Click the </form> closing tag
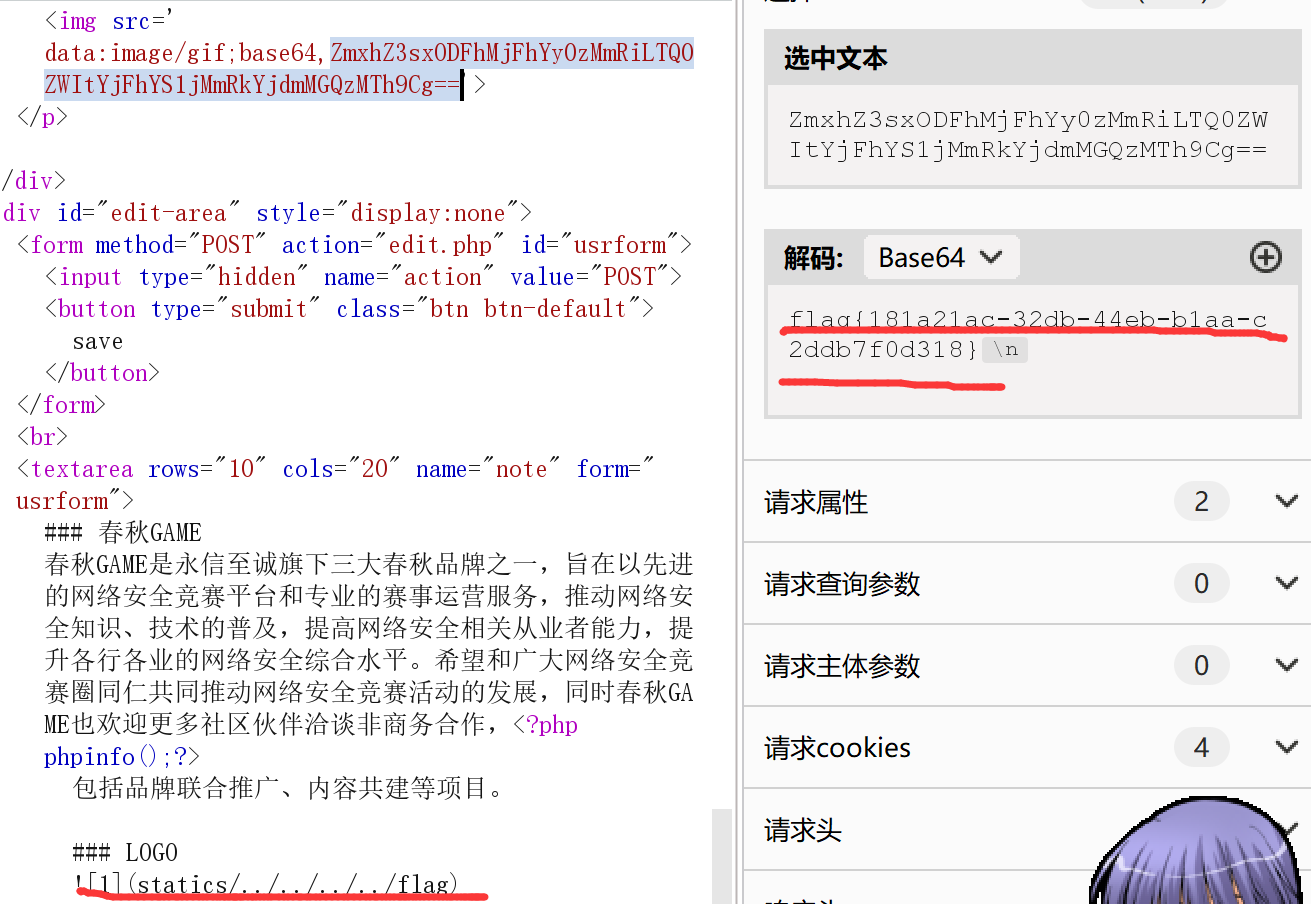This screenshot has width=1311, height=904. point(61,405)
